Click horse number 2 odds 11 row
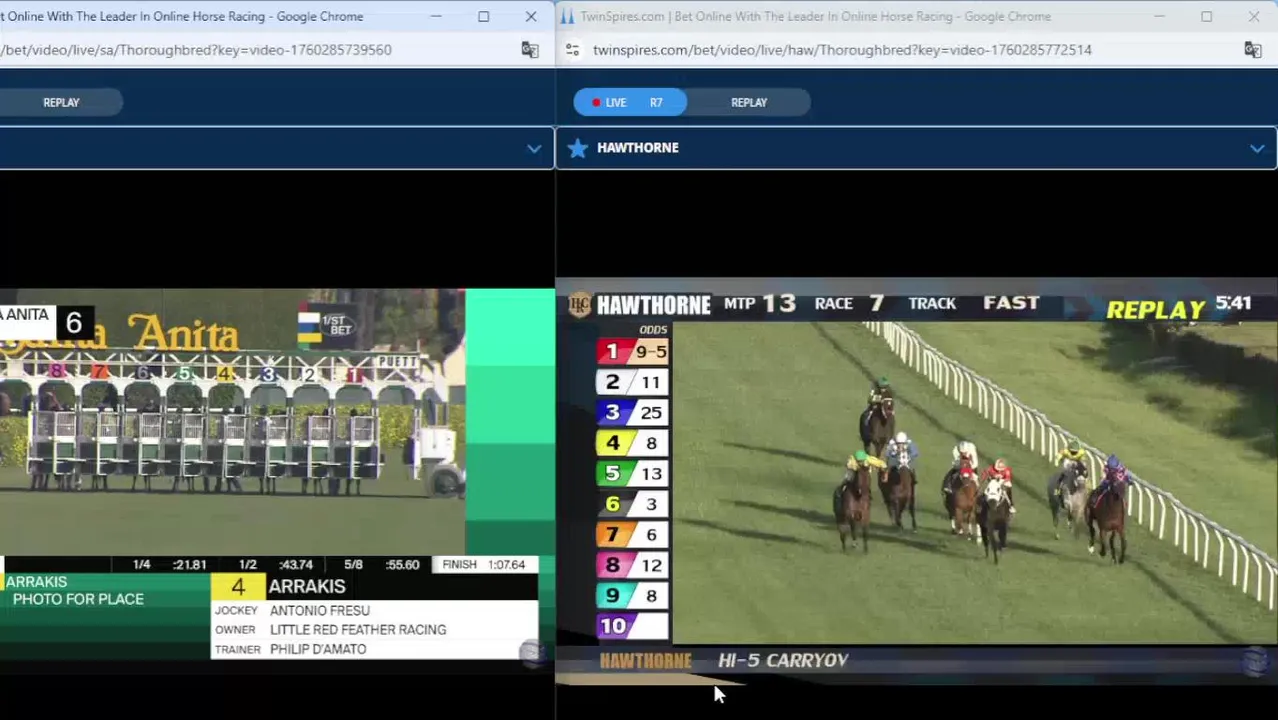Viewport: 1278px width, 720px height. point(632,382)
